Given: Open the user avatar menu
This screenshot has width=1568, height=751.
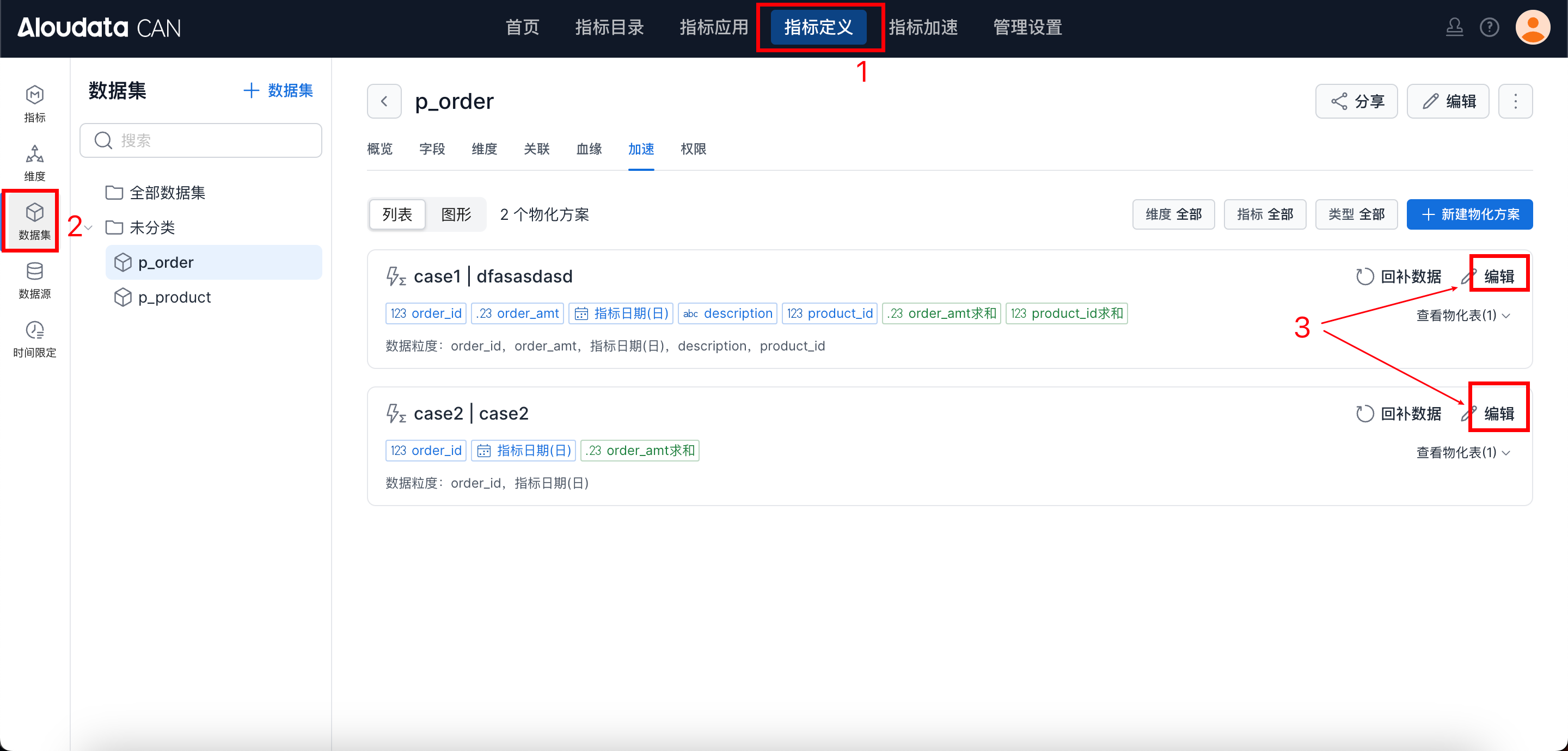Looking at the screenshot, I should 1532,27.
